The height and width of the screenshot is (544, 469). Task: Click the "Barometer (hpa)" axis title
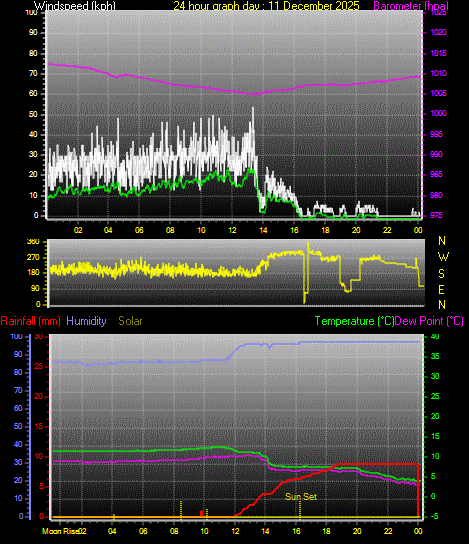(411, 6)
